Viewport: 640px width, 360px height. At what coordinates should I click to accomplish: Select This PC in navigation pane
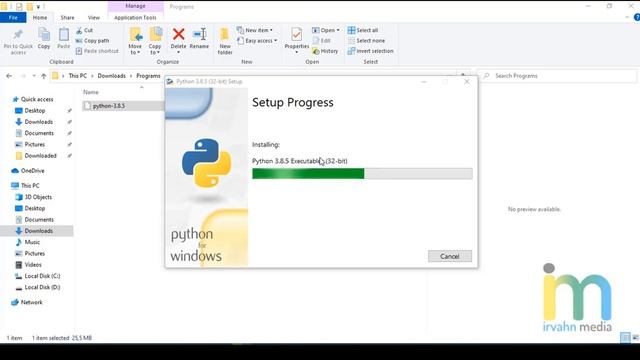(x=30, y=186)
